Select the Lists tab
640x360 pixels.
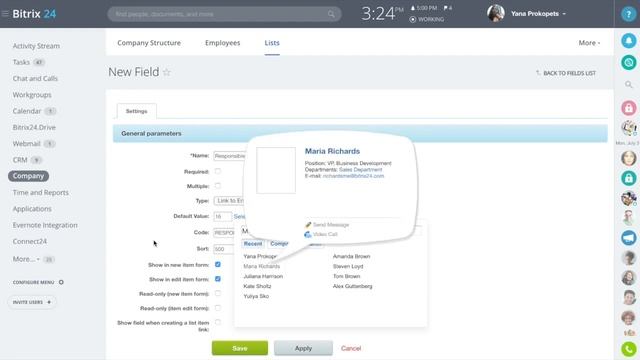pos(272,43)
